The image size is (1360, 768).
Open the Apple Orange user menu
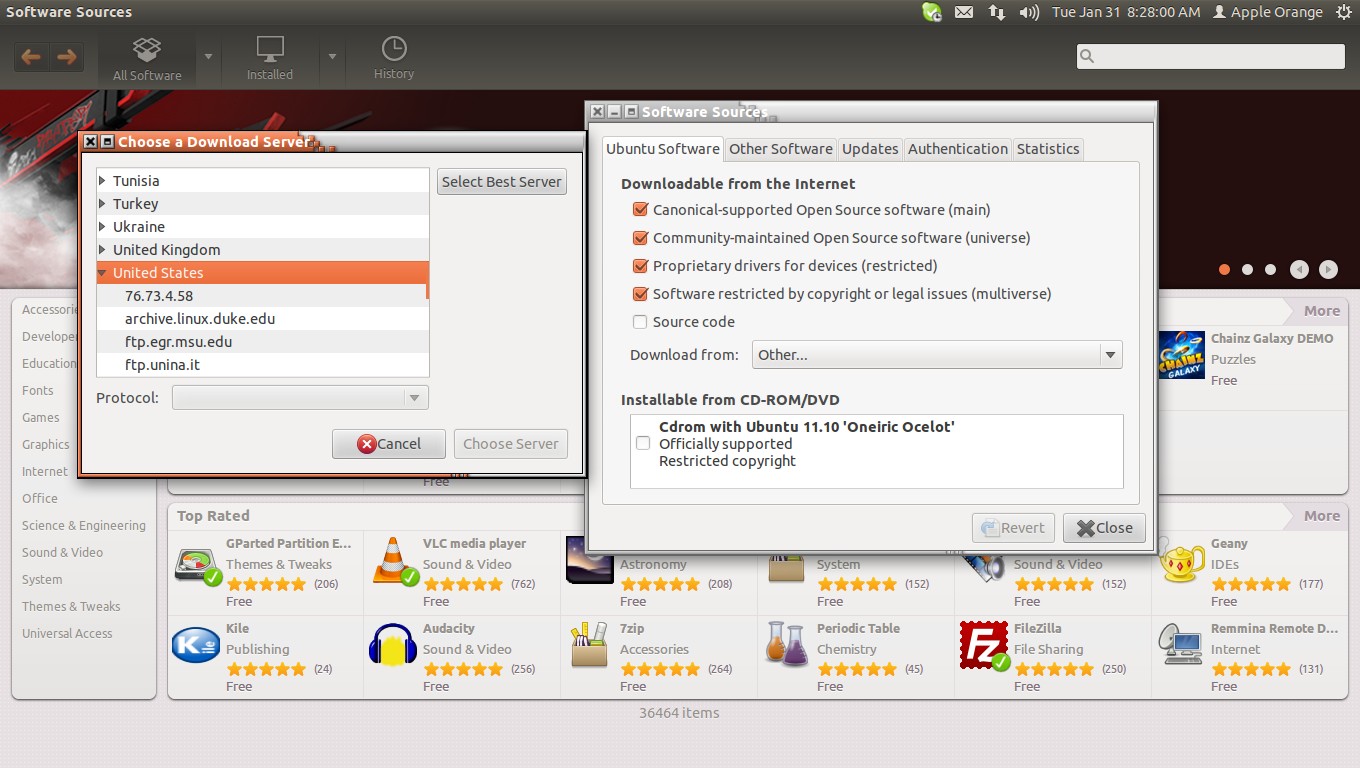[x=1267, y=12]
